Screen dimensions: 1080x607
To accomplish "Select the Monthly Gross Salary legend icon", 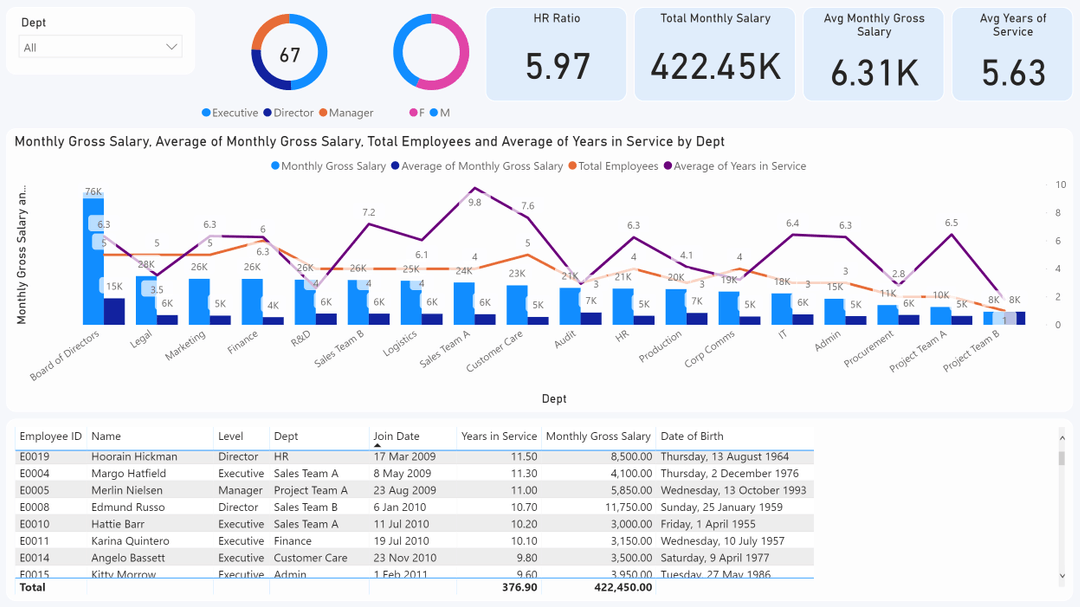I will [274, 166].
